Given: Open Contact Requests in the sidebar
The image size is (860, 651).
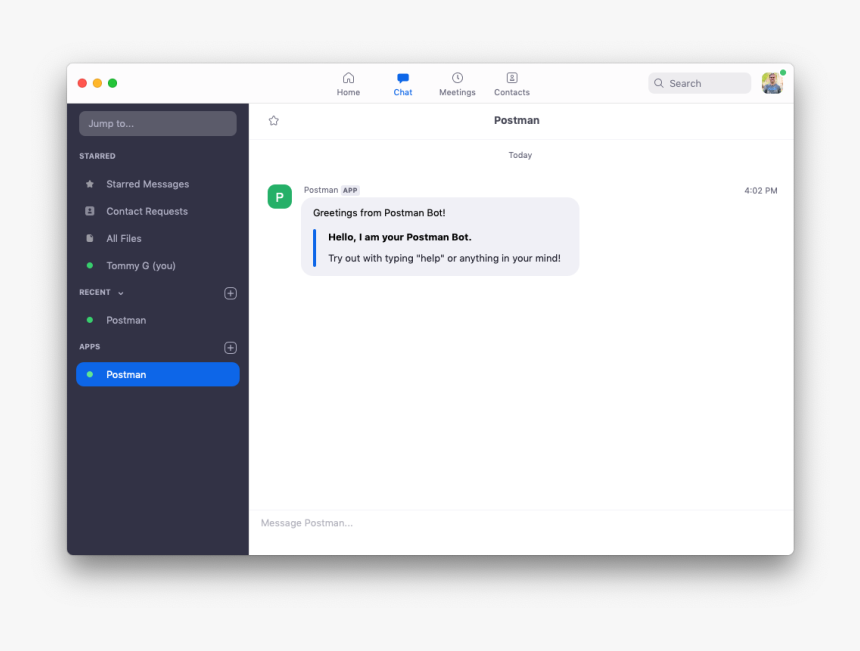Looking at the screenshot, I should click(x=146, y=211).
